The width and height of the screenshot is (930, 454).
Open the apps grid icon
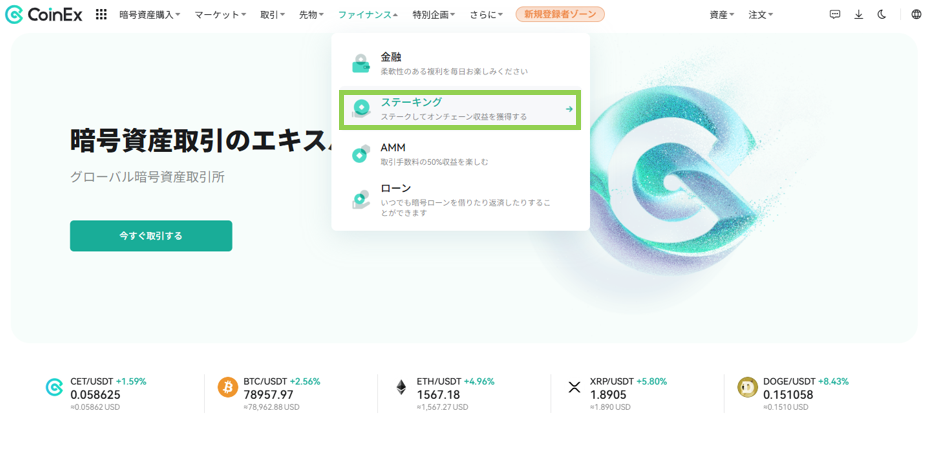coord(101,15)
